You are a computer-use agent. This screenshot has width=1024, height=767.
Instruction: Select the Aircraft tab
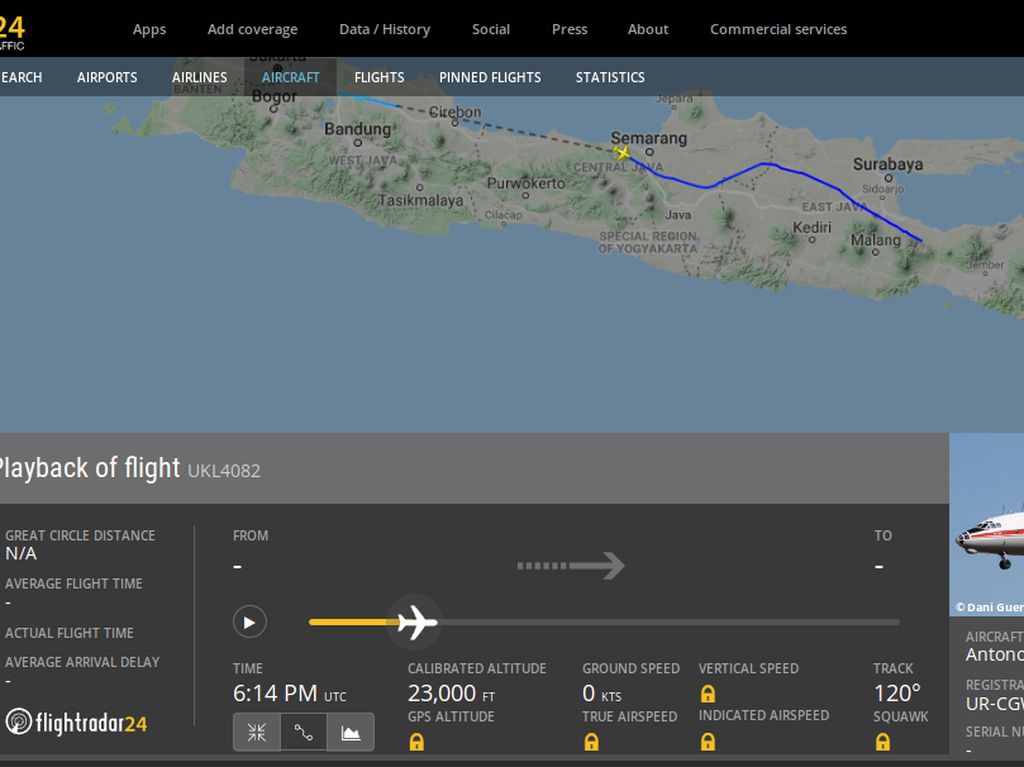point(291,77)
